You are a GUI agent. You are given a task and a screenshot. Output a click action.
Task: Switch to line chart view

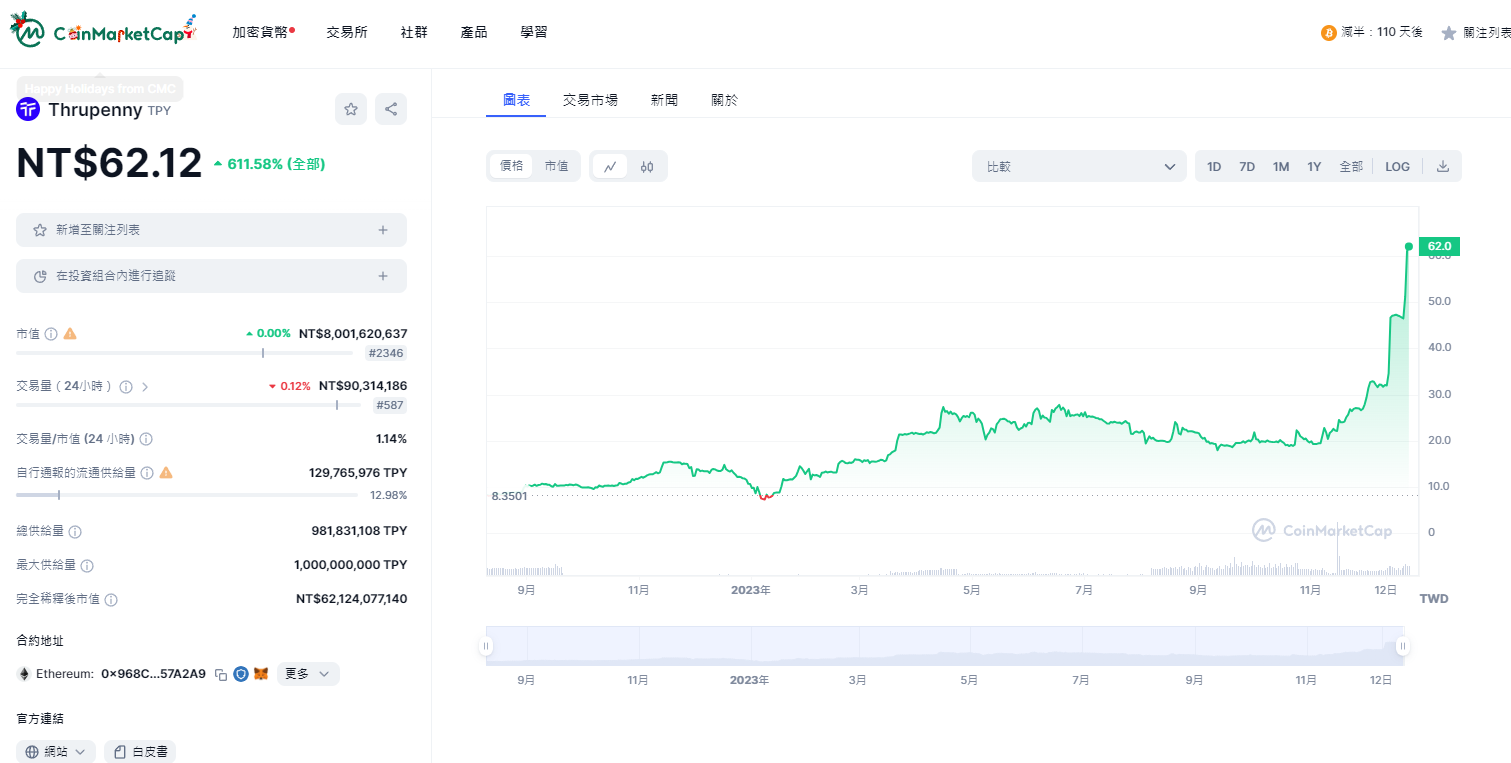pos(610,166)
